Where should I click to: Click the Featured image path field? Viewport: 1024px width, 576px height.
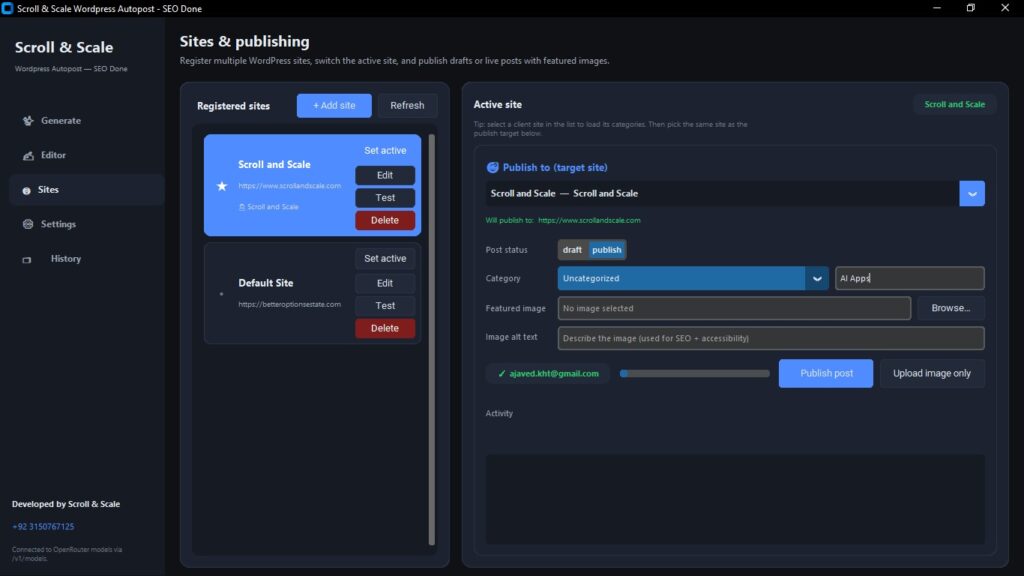(734, 308)
